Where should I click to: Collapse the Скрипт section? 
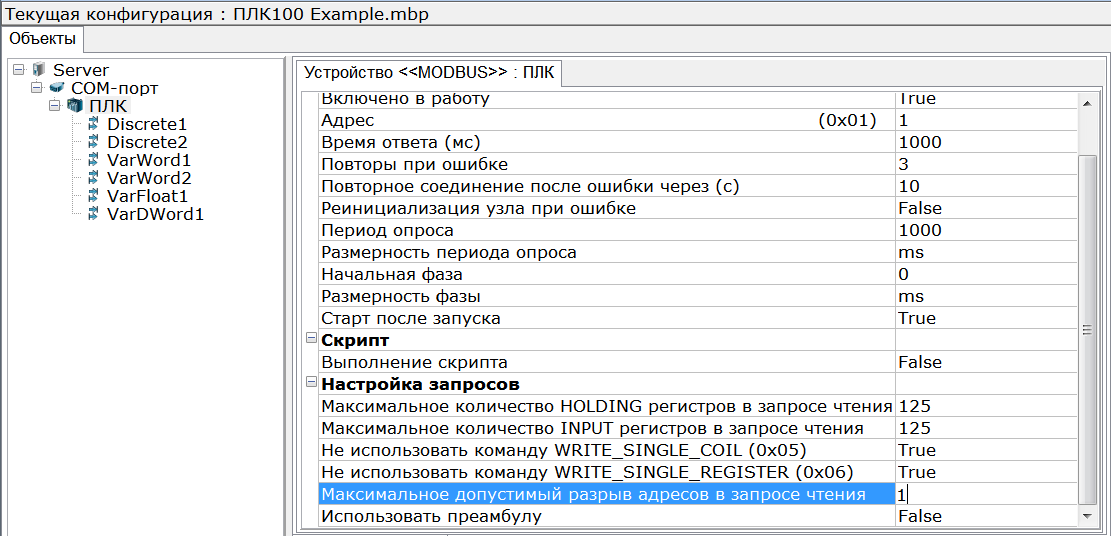[311, 340]
